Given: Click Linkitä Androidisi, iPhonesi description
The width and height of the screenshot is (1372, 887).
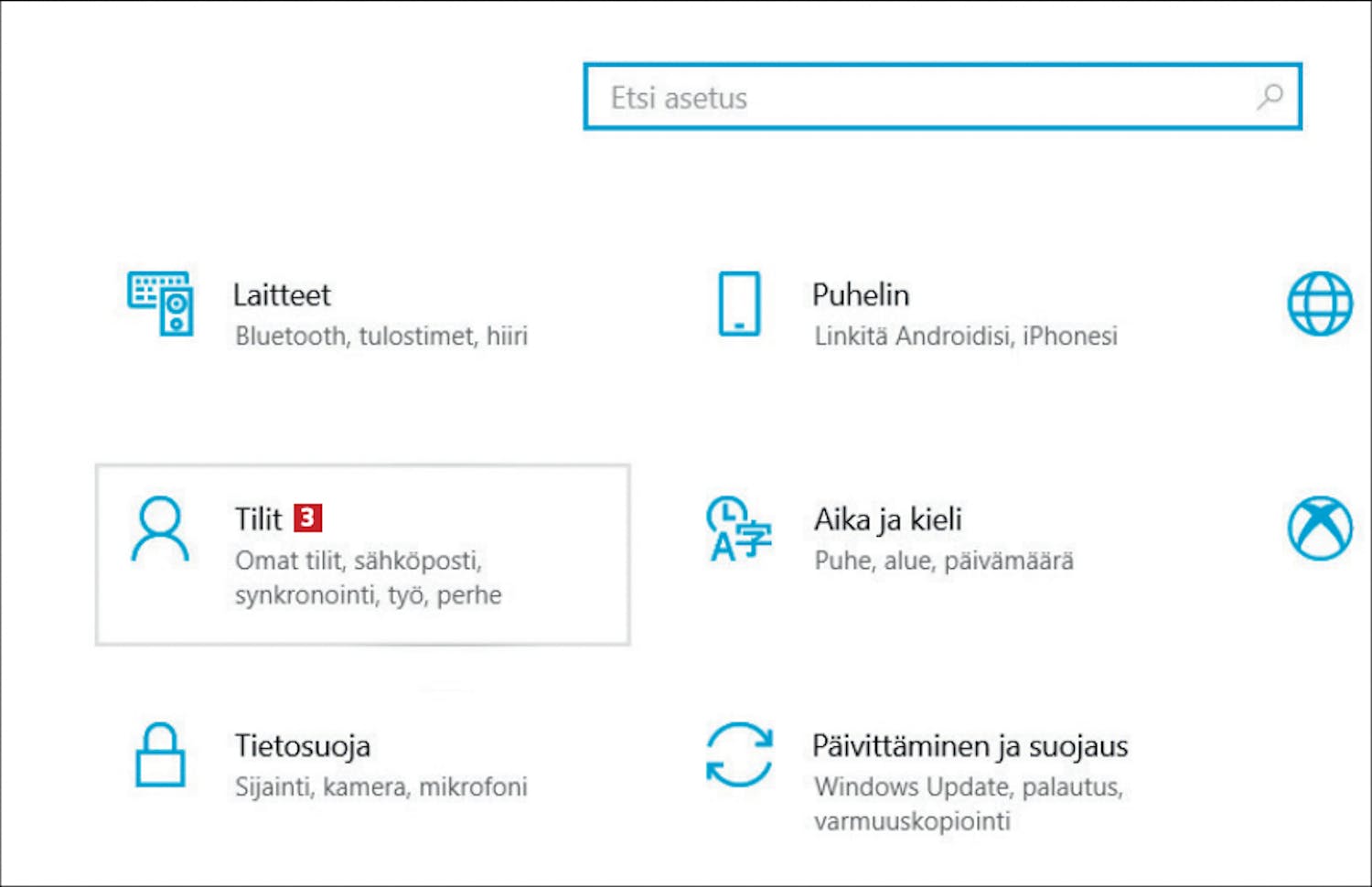Looking at the screenshot, I should [966, 337].
